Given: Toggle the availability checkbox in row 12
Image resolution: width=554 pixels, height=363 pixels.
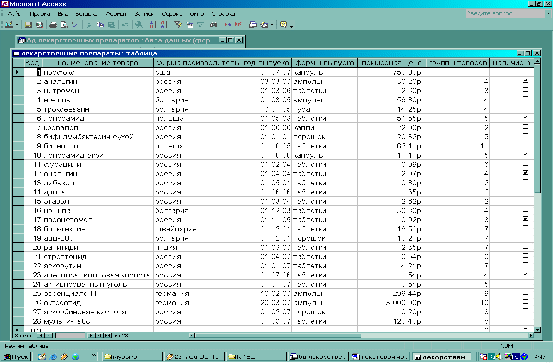Looking at the screenshot, I should point(525,174).
